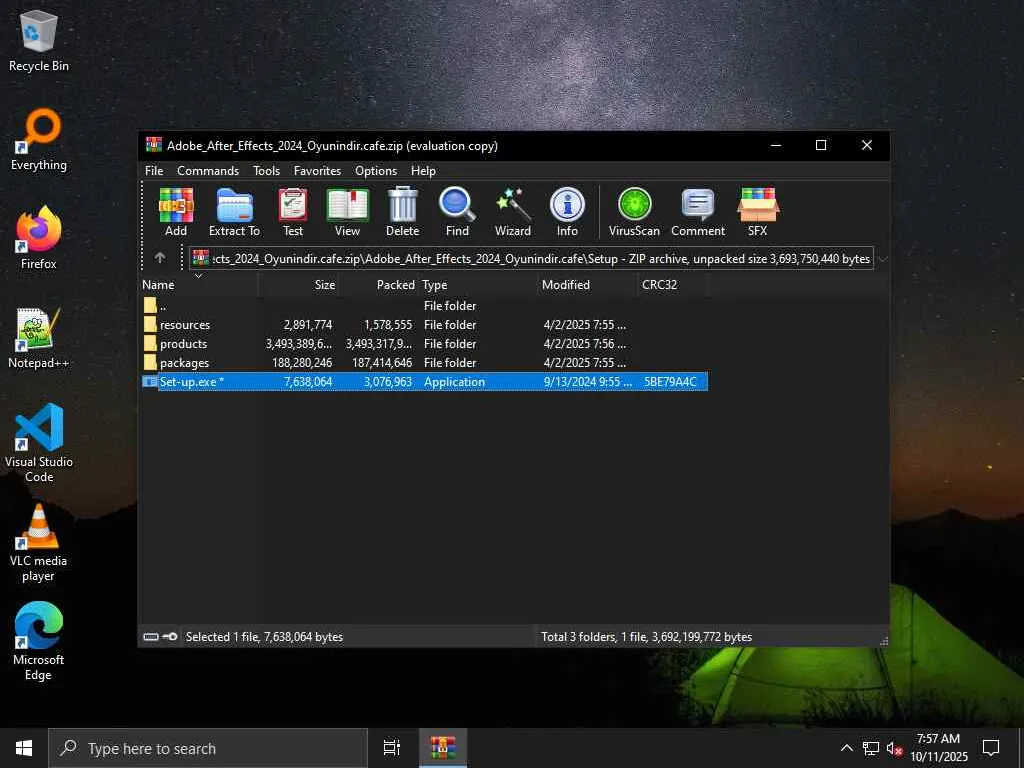Click the address path field
The width and height of the screenshot is (1024, 768).
531,259
